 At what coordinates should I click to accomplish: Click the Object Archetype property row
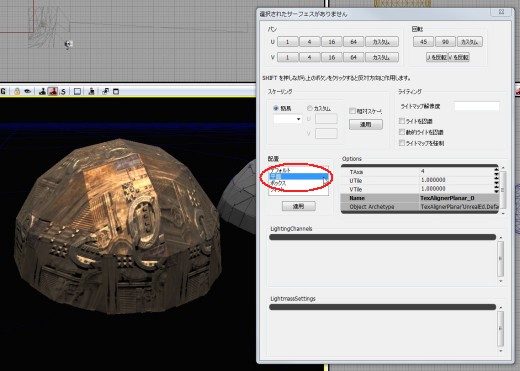pyautogui.click(x=420, y=207)
